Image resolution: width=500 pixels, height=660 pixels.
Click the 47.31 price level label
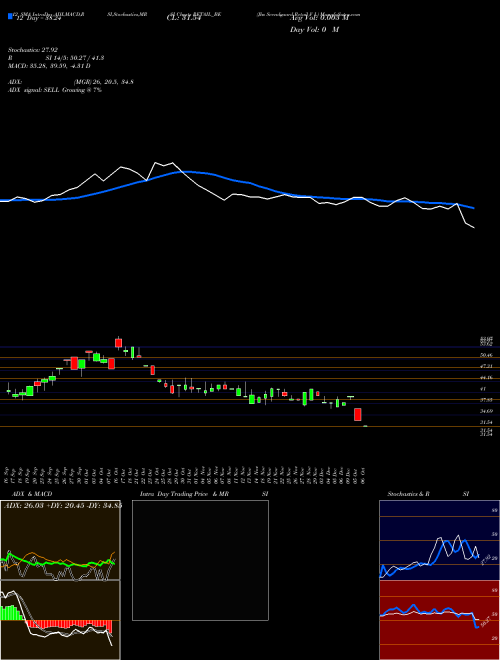click(486, 367)
